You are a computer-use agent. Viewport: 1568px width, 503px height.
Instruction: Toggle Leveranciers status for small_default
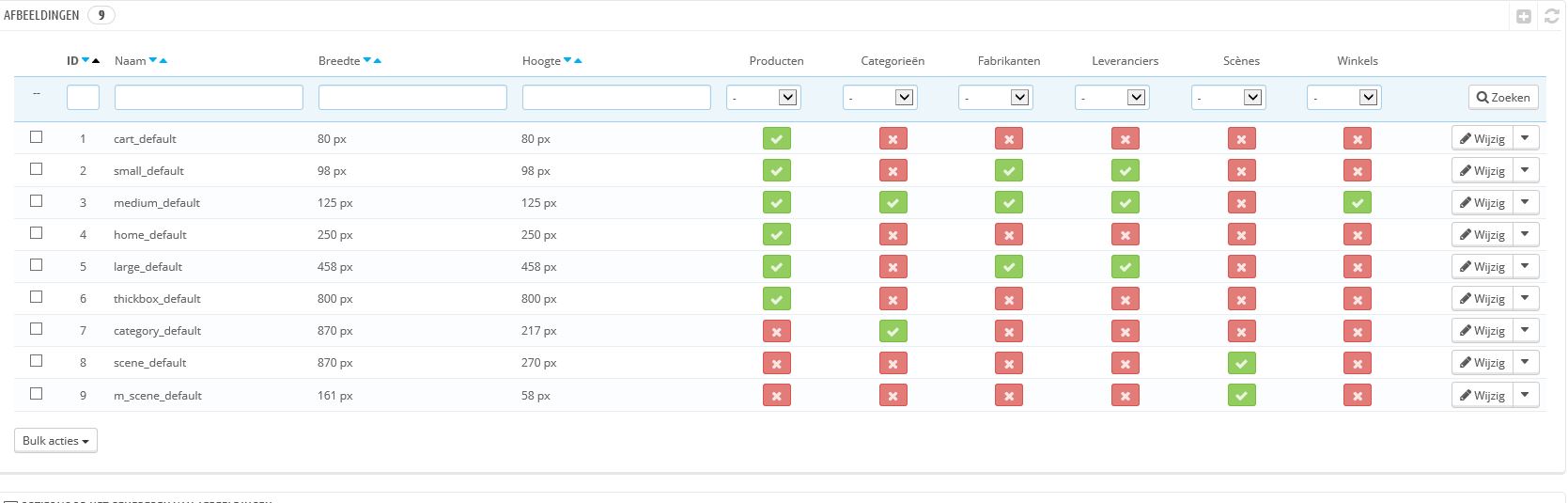click(x=1125, y=171)
